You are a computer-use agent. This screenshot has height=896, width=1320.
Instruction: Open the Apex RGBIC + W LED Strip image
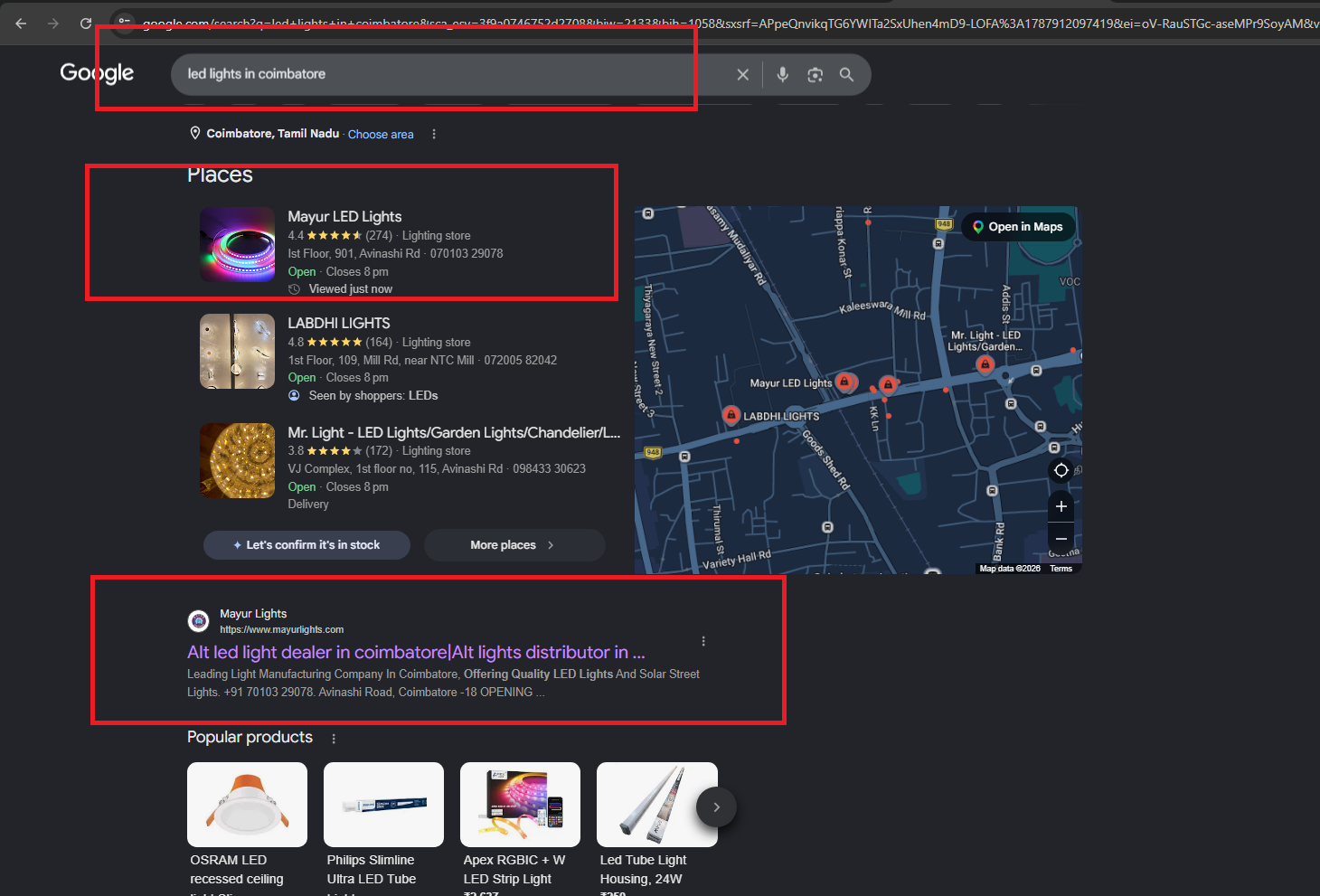point(520,805)
